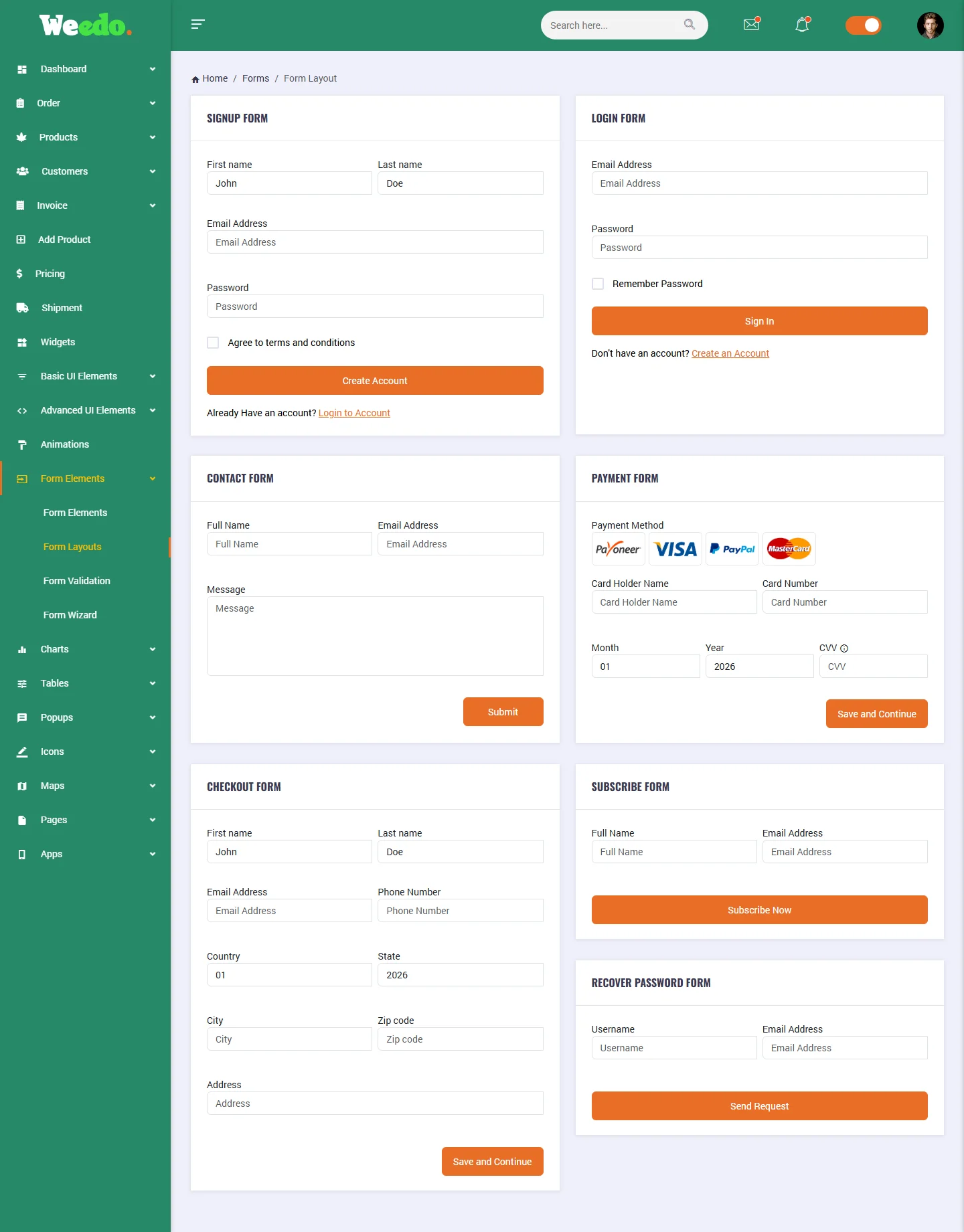Open the checkout State dropdown
Viewport: 964px width, 1232px height.
(461, 975)
